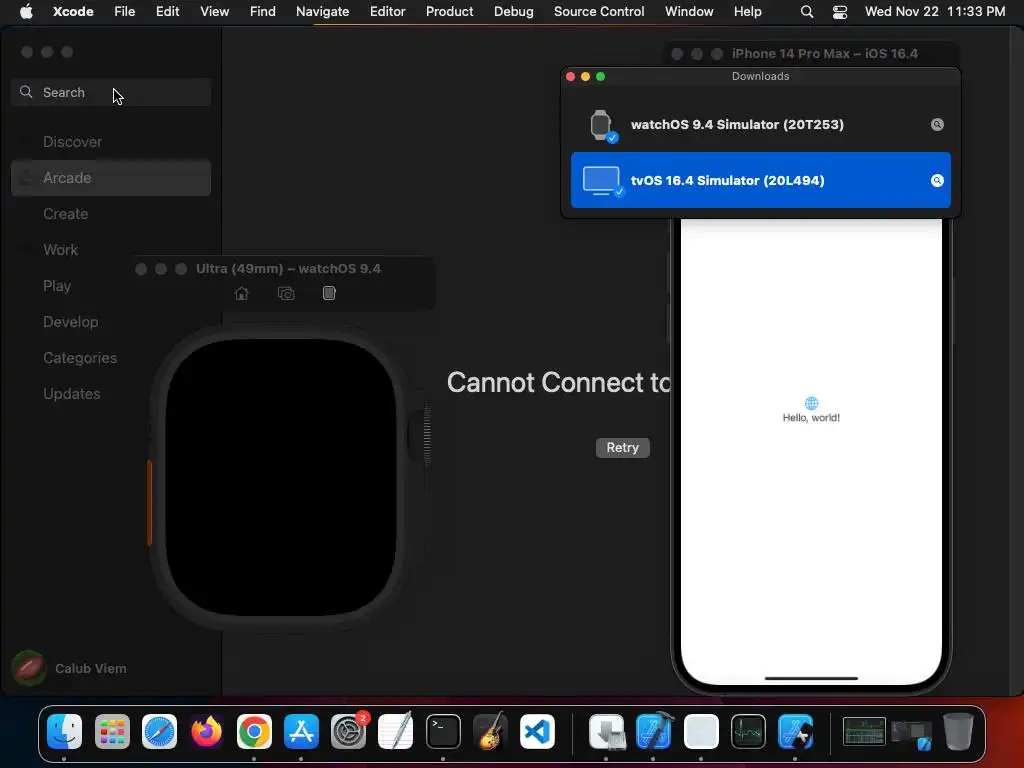Screen dimensions: 1024x768
Task: Select Develop in the App Store sidebar
Action: pyautogui.click(x=71, y=322)
